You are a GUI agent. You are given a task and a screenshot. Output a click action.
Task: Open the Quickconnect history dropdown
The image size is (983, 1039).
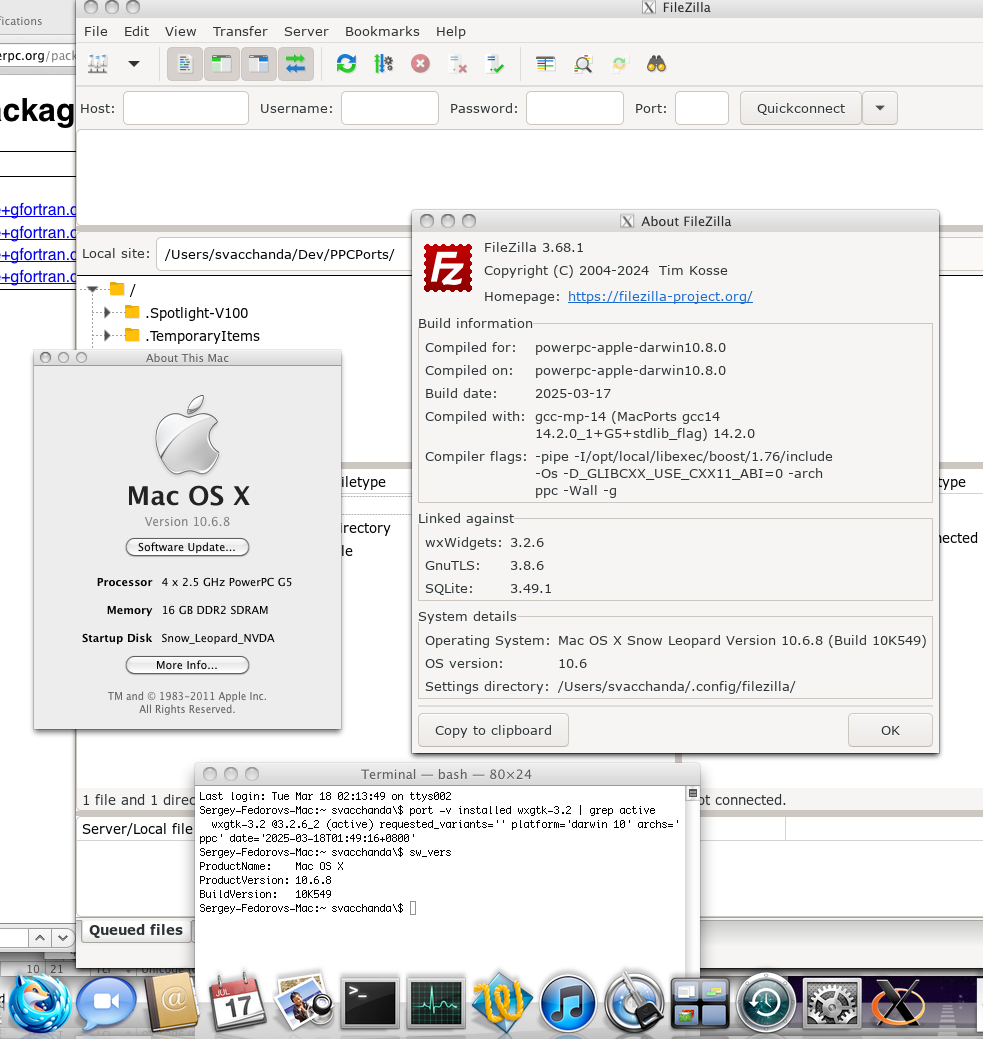click(x=880, y=108)
